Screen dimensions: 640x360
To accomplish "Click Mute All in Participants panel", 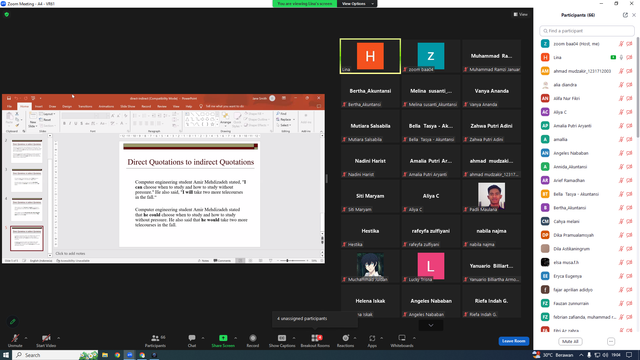I will pyautogui.click(x=570, y=341).
